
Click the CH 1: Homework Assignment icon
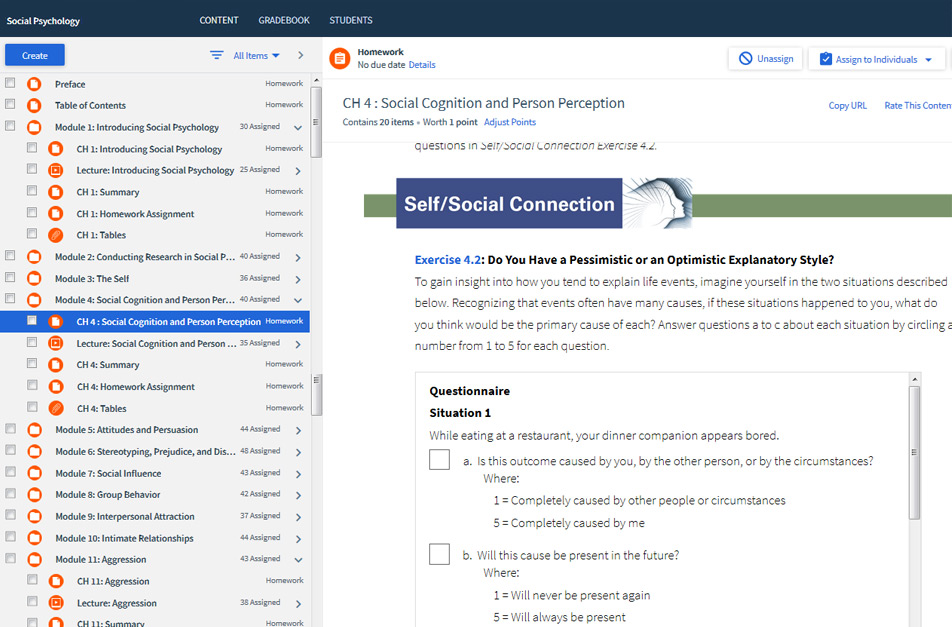[55, 214]
